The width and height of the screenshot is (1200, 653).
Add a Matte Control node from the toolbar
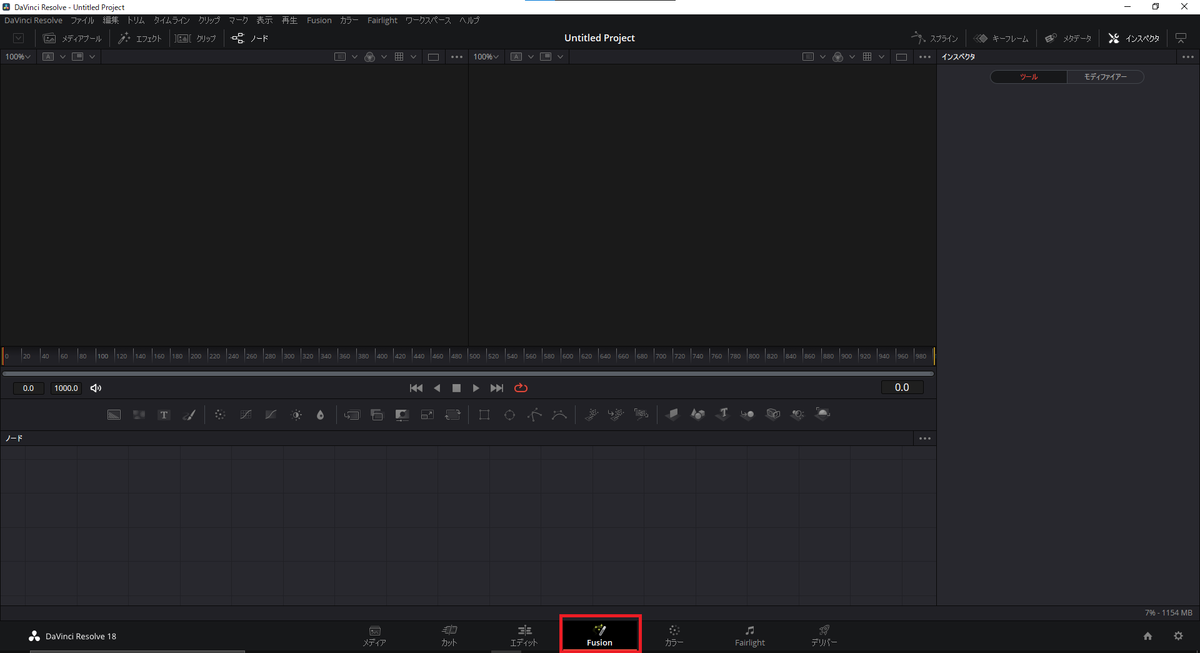[402, 414]
